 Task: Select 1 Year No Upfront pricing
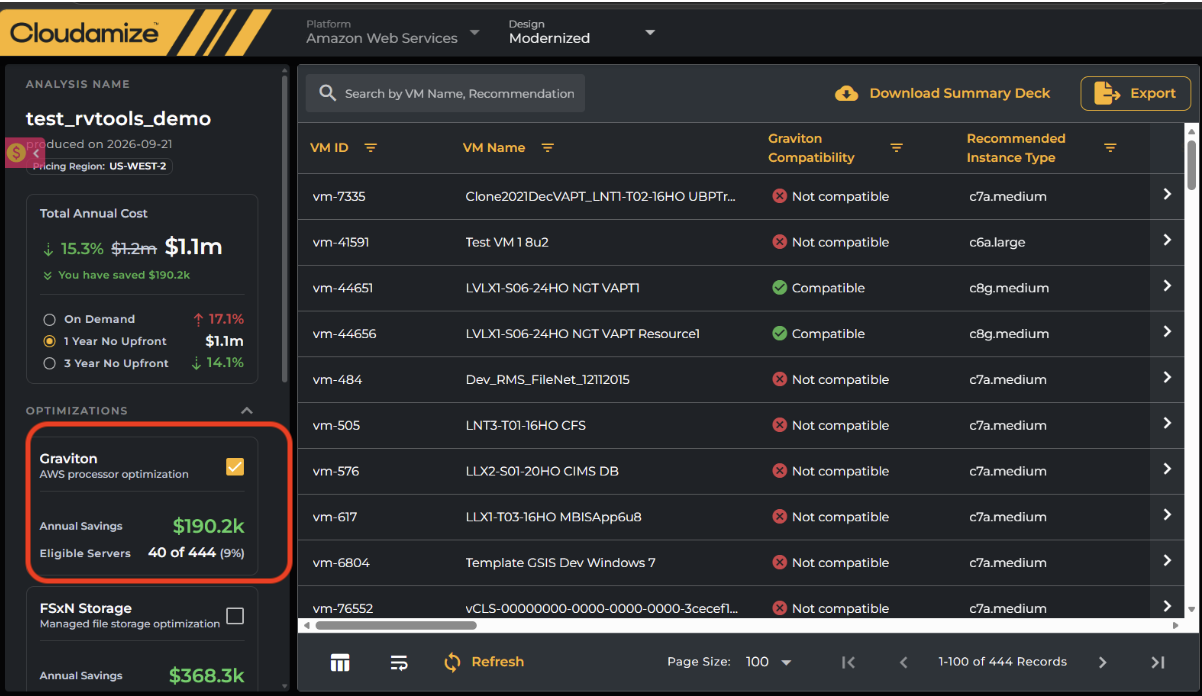[49, 342]
